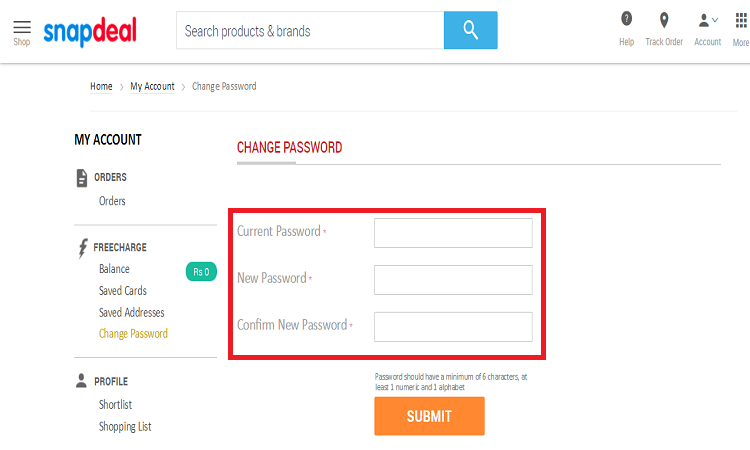Open Saved Cards in sidebar
Image resolution: width=750 pixels, height=450 pixels.
122,291
